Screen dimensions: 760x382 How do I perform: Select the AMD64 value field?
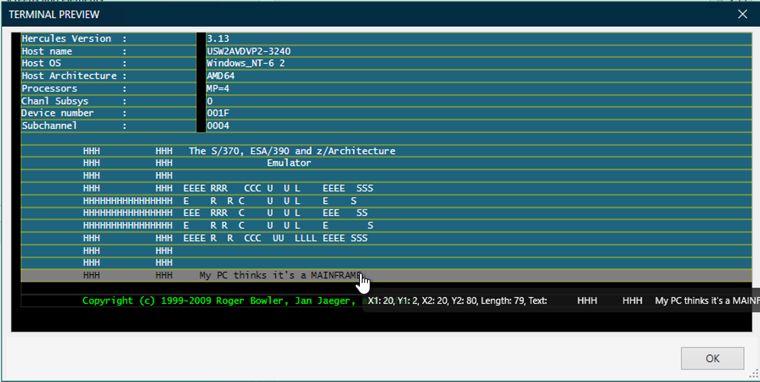(x=479, y=76)
